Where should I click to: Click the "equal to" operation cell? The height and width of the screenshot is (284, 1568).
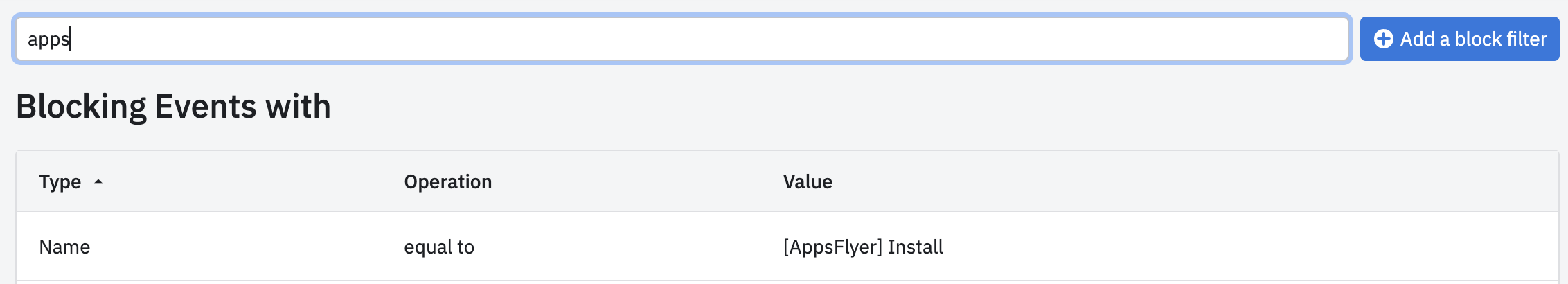click(x=439, y=247)
